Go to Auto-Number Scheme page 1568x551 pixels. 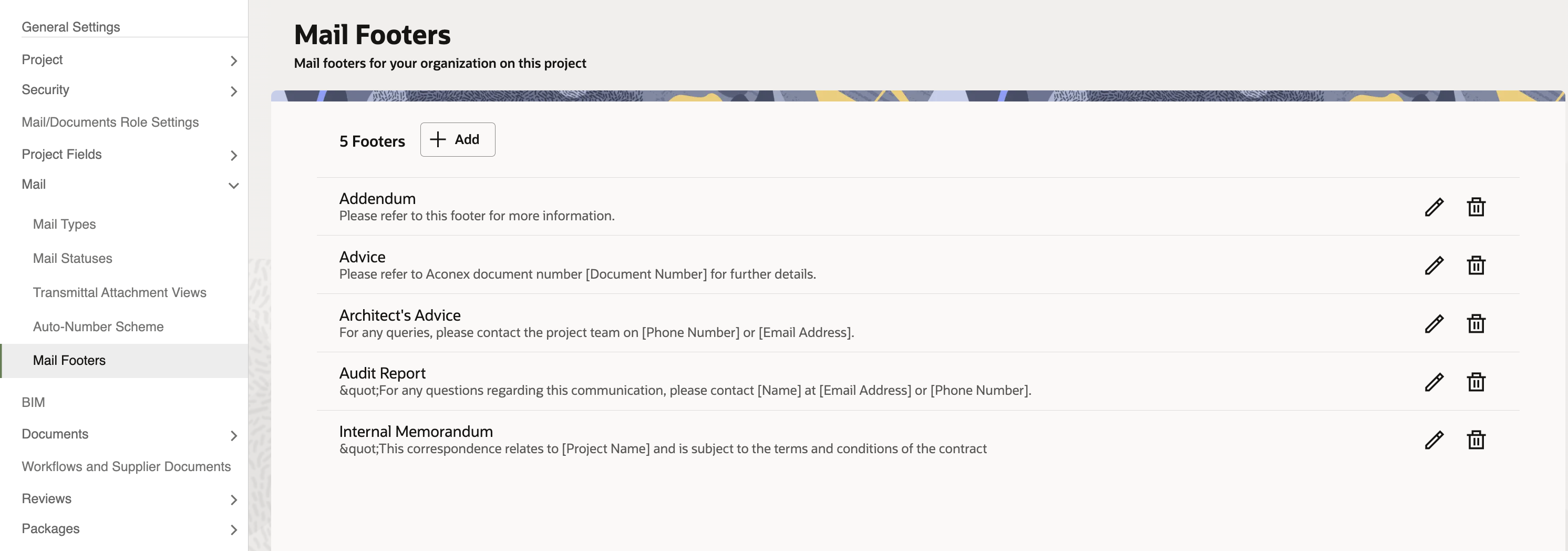click(98, 326)
